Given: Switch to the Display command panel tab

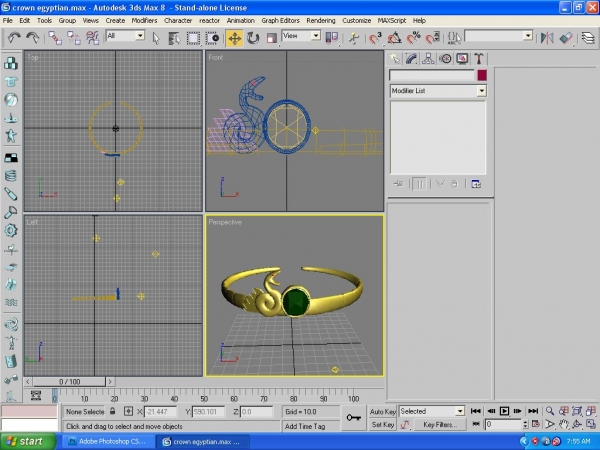Looking at the screenshot, I should pyautogui.click(x=462, y=59).
